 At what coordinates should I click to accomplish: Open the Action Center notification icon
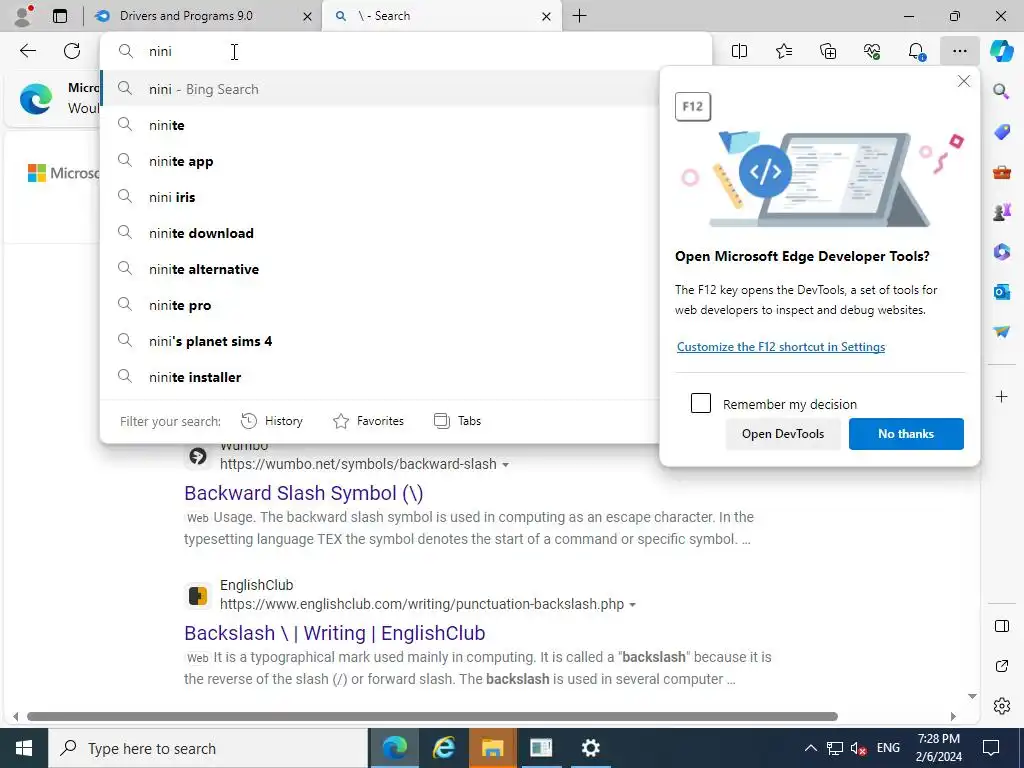point(991,748)
